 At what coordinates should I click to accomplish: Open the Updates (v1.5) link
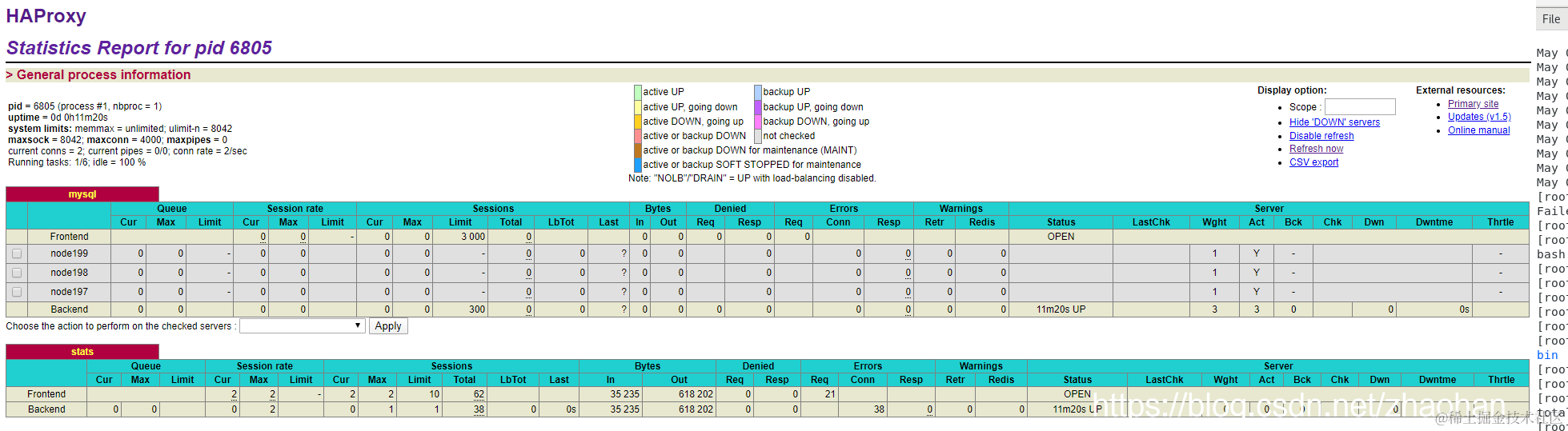tap(1479, 117)
